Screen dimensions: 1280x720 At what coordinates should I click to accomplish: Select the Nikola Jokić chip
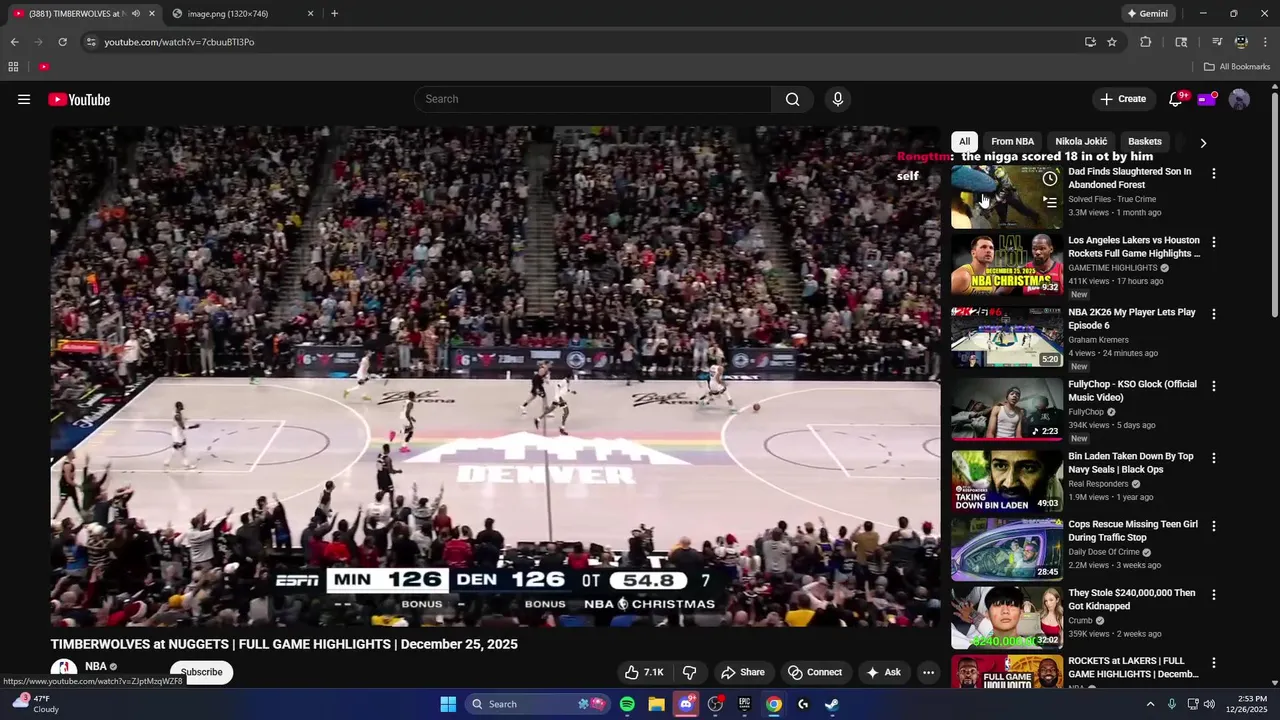click(1081, 141)
